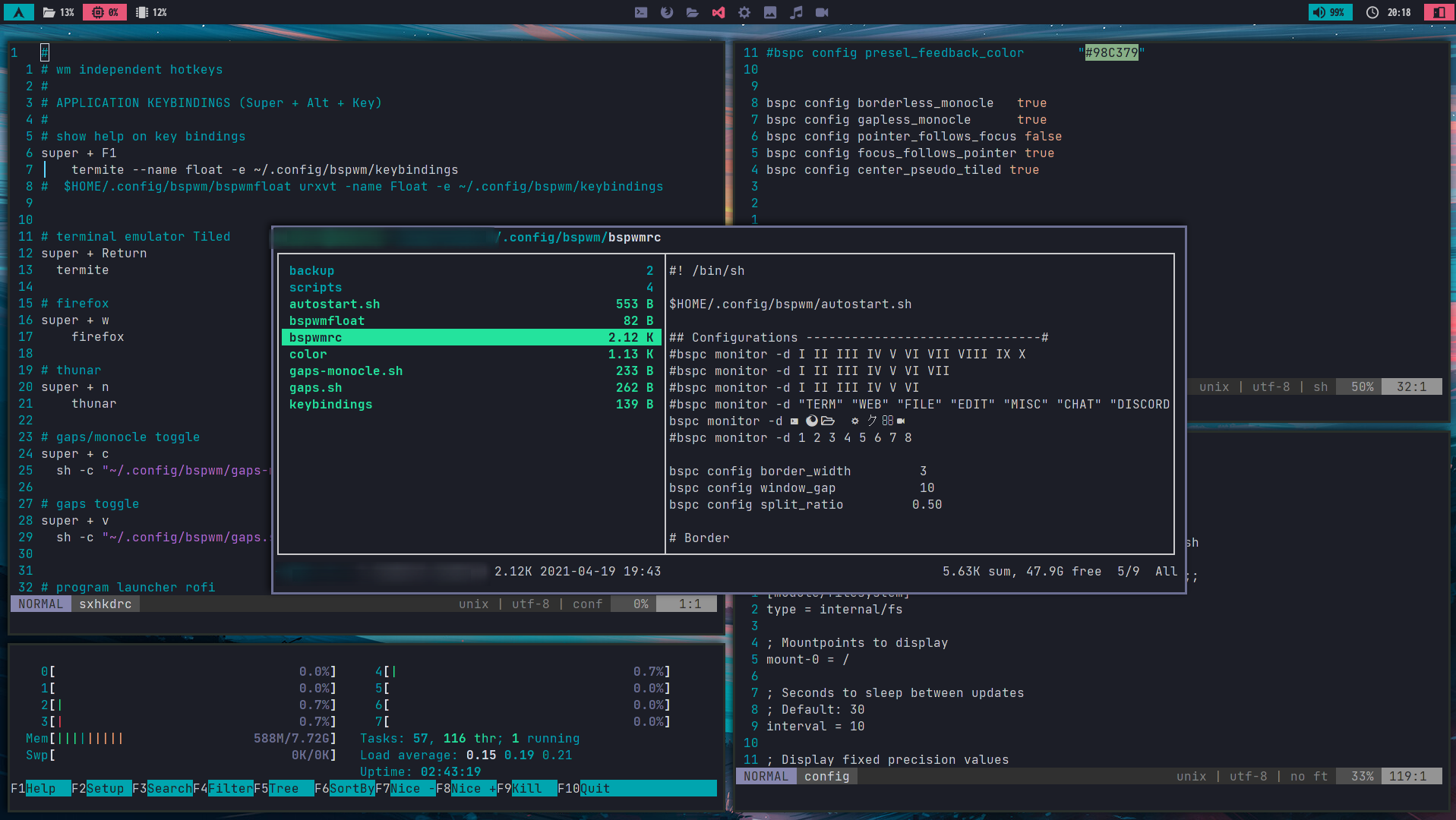
Task: Click the Load average values in htop
Action: pos(520,755)
